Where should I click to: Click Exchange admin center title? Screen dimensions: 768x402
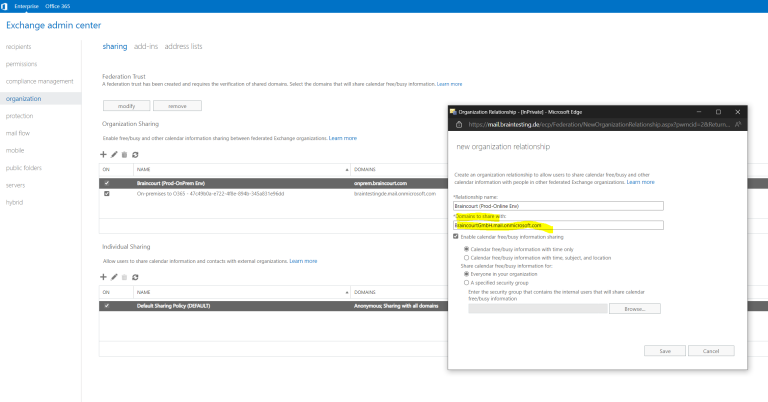coord(53,25)
